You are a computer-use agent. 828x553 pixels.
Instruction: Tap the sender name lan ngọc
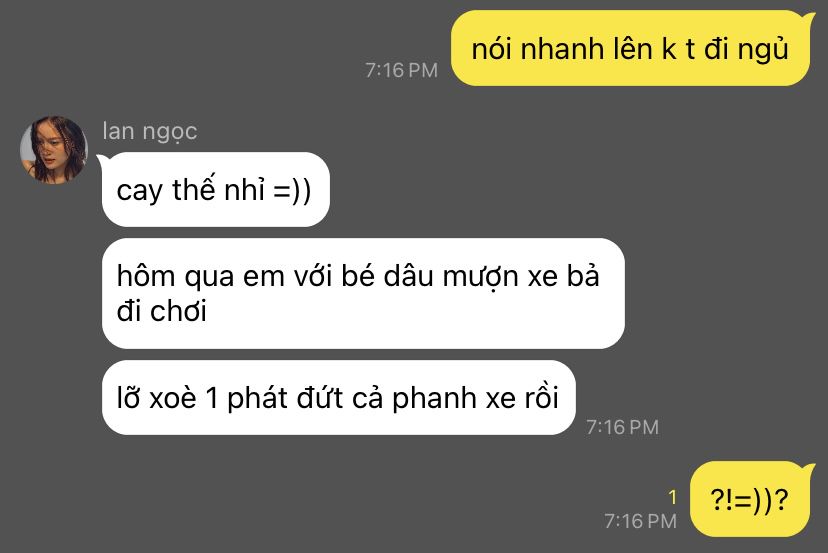tap(149, 132)
